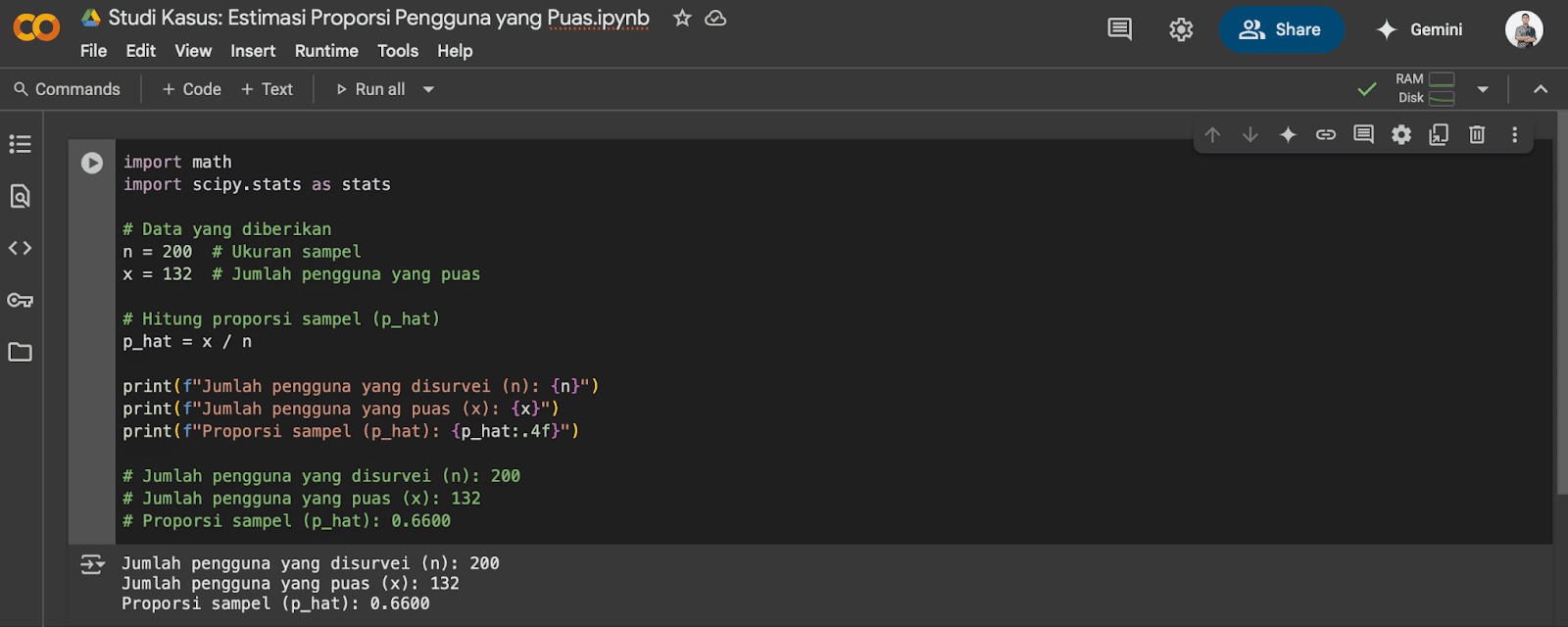
Task: Add a new Code cell
Action: tap(192, 89)
